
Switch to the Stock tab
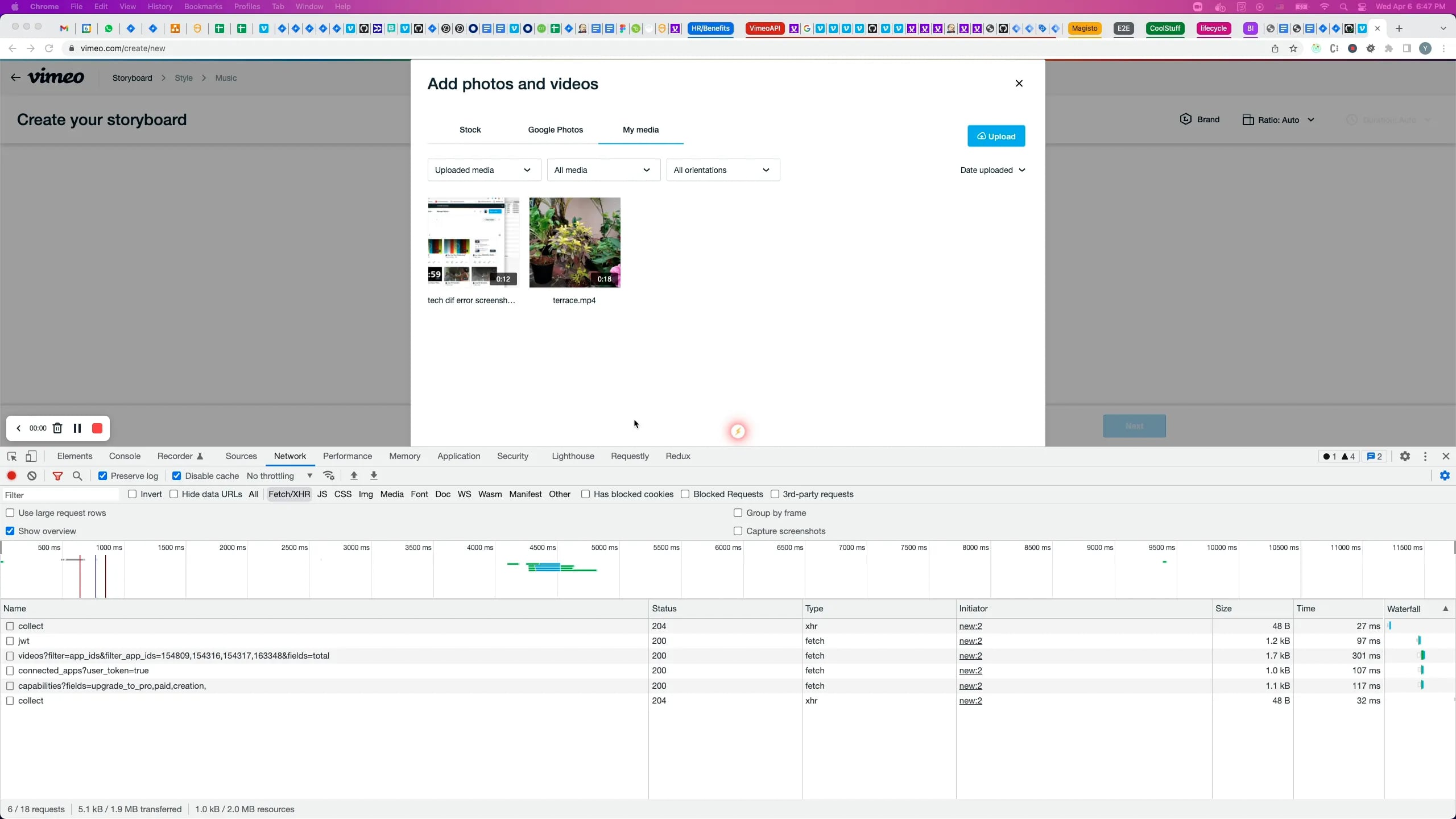pos(470,130)
